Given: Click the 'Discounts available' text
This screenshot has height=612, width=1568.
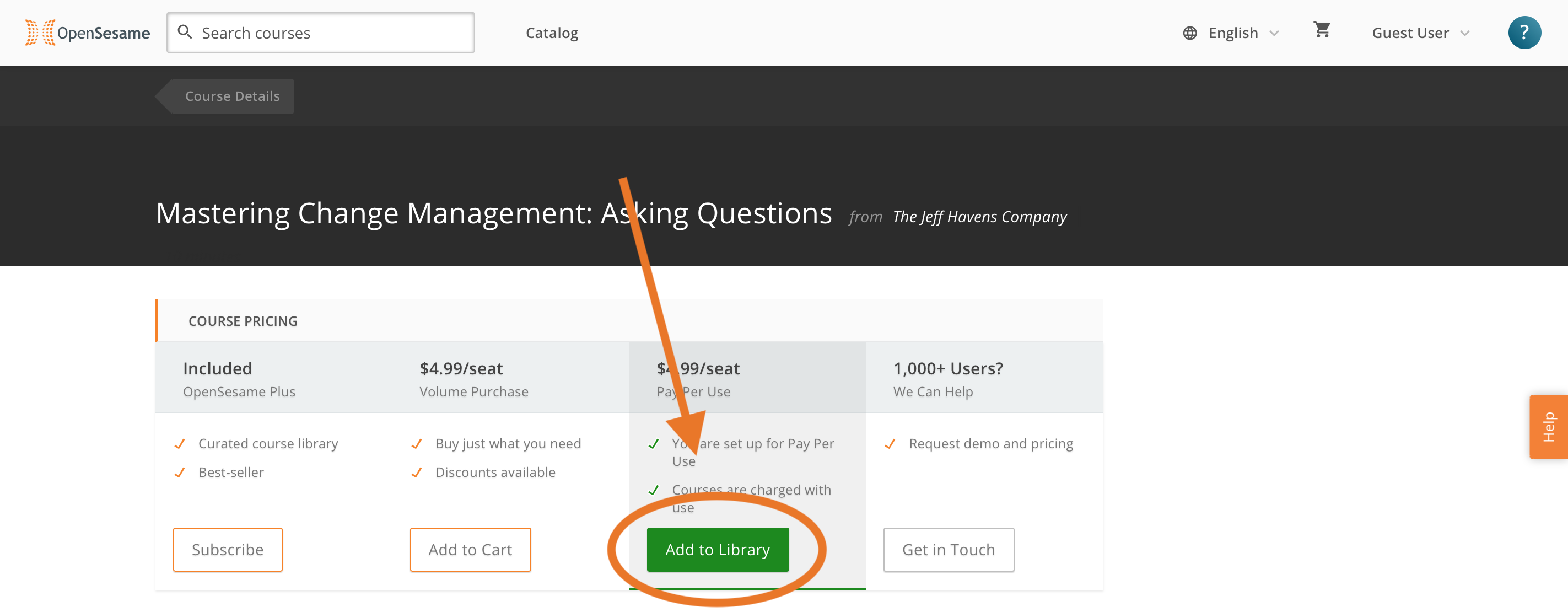Looking at the screenshot, I should tap(495, 472).
